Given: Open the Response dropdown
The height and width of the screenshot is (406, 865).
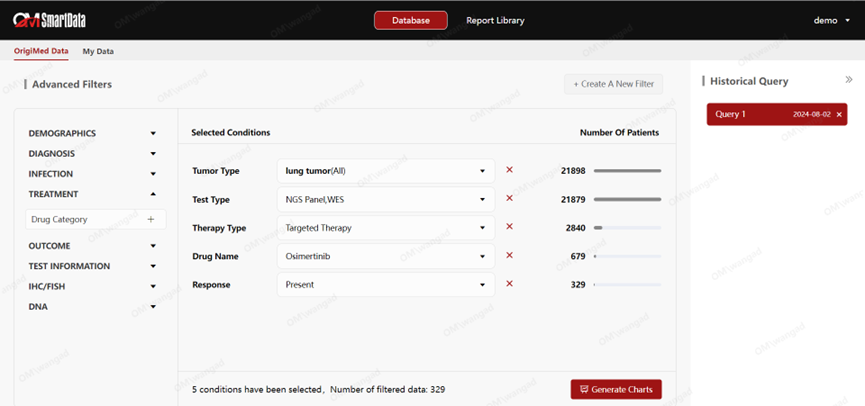Looking at the screenshot, I should (386, 285).
